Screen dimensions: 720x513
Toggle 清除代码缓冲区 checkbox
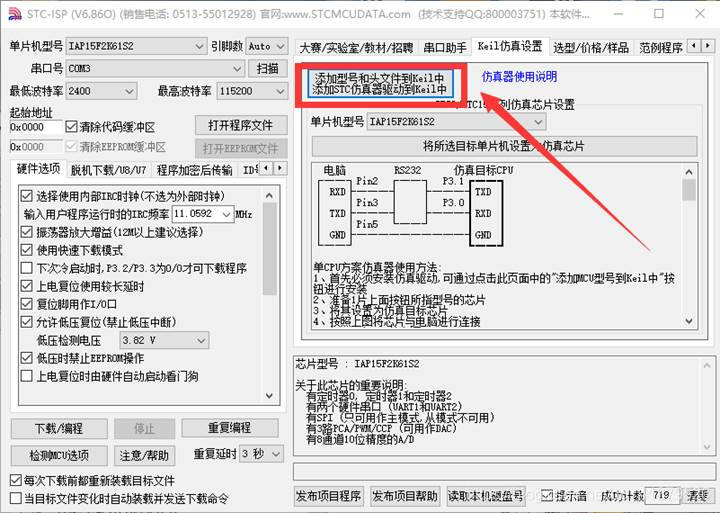(x=71, y=127)
